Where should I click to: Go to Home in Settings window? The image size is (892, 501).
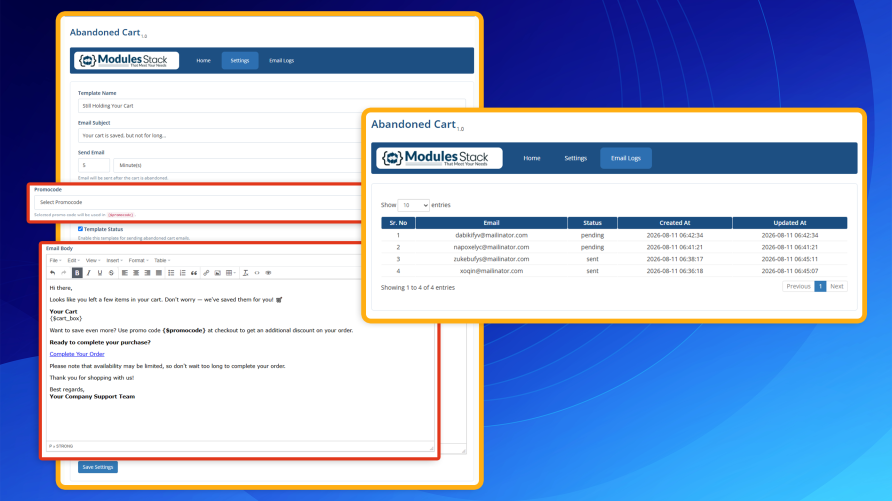tap(203, 60)
